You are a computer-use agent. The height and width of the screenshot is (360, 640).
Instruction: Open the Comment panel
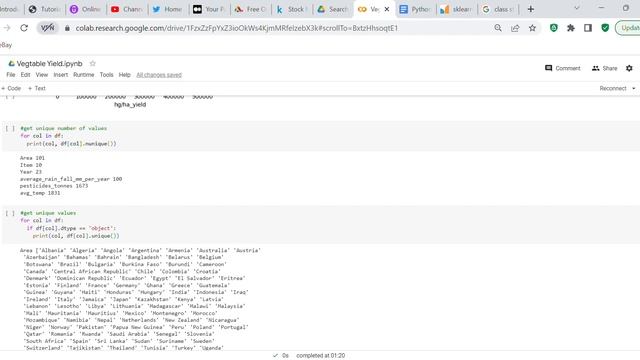point(563,68)
